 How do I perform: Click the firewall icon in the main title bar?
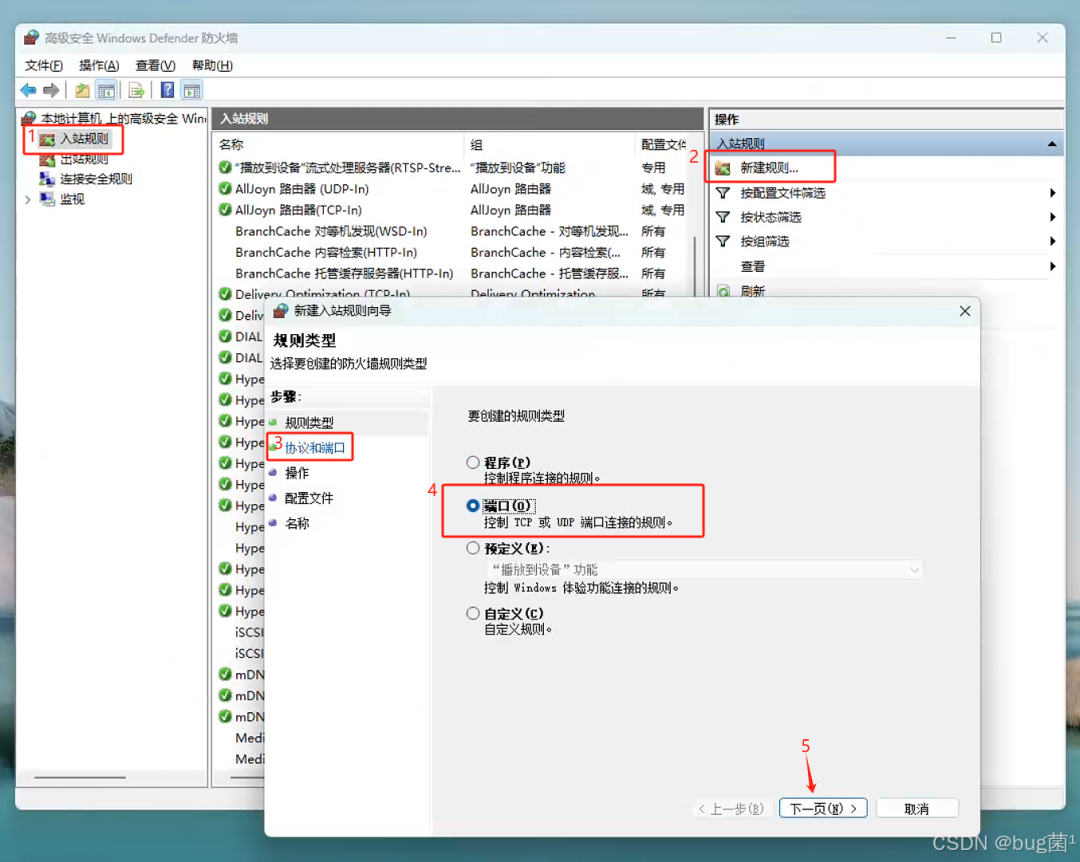point(31,37)
